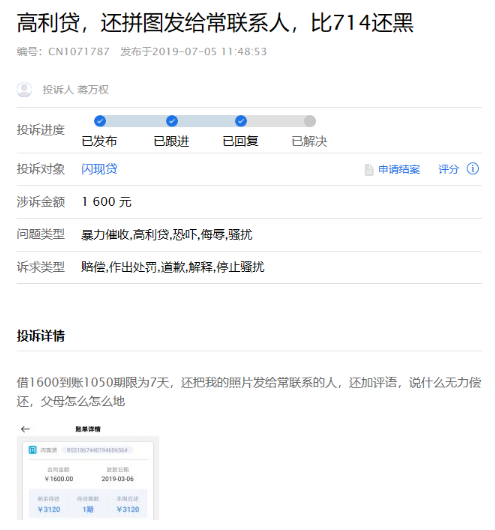The height and width of the screenshot is (530, 495).
Task: Open the 闪现贷 complaint target link
Action: (x=99, y=169)
